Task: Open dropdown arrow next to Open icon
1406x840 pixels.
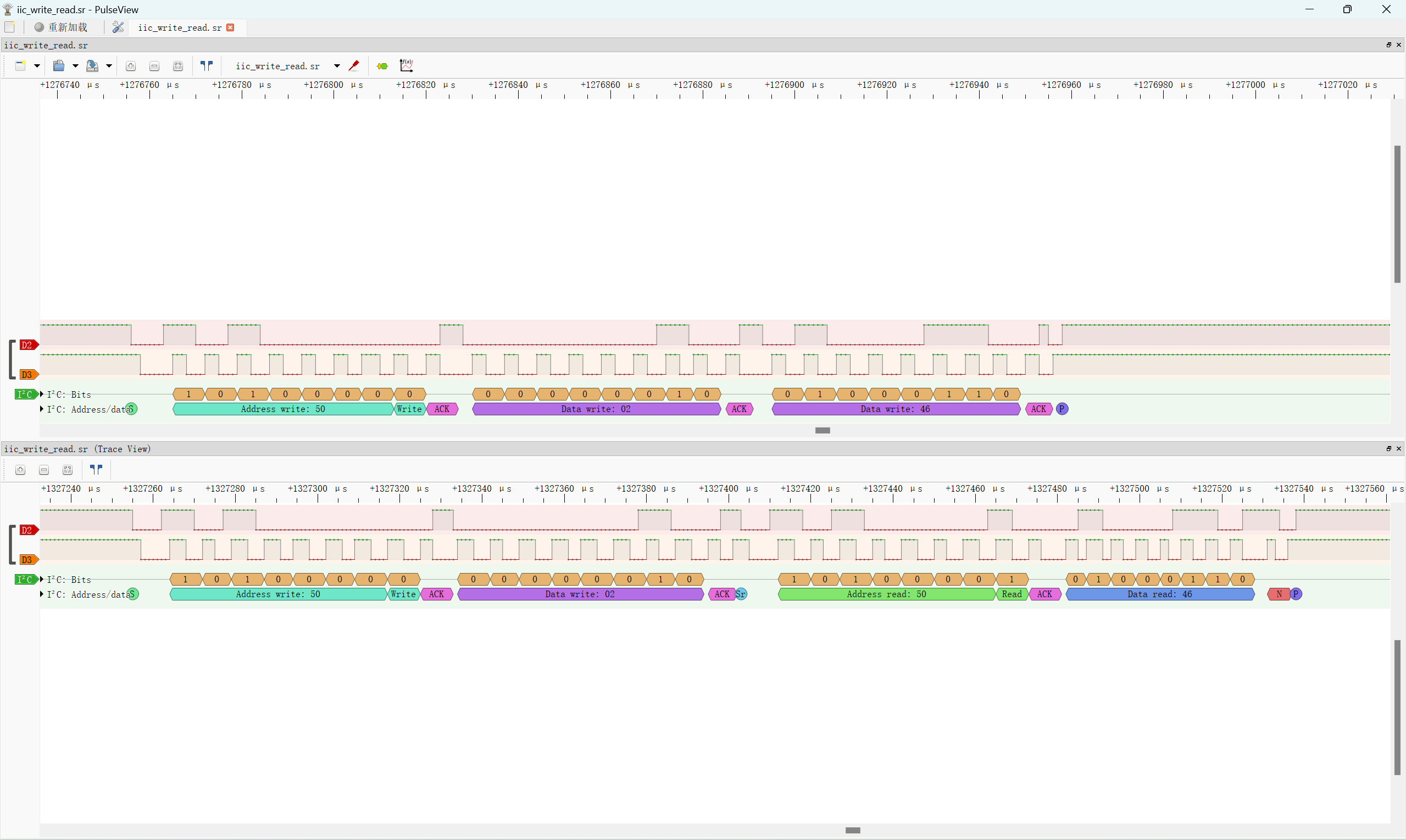Action: click(75, 66)
